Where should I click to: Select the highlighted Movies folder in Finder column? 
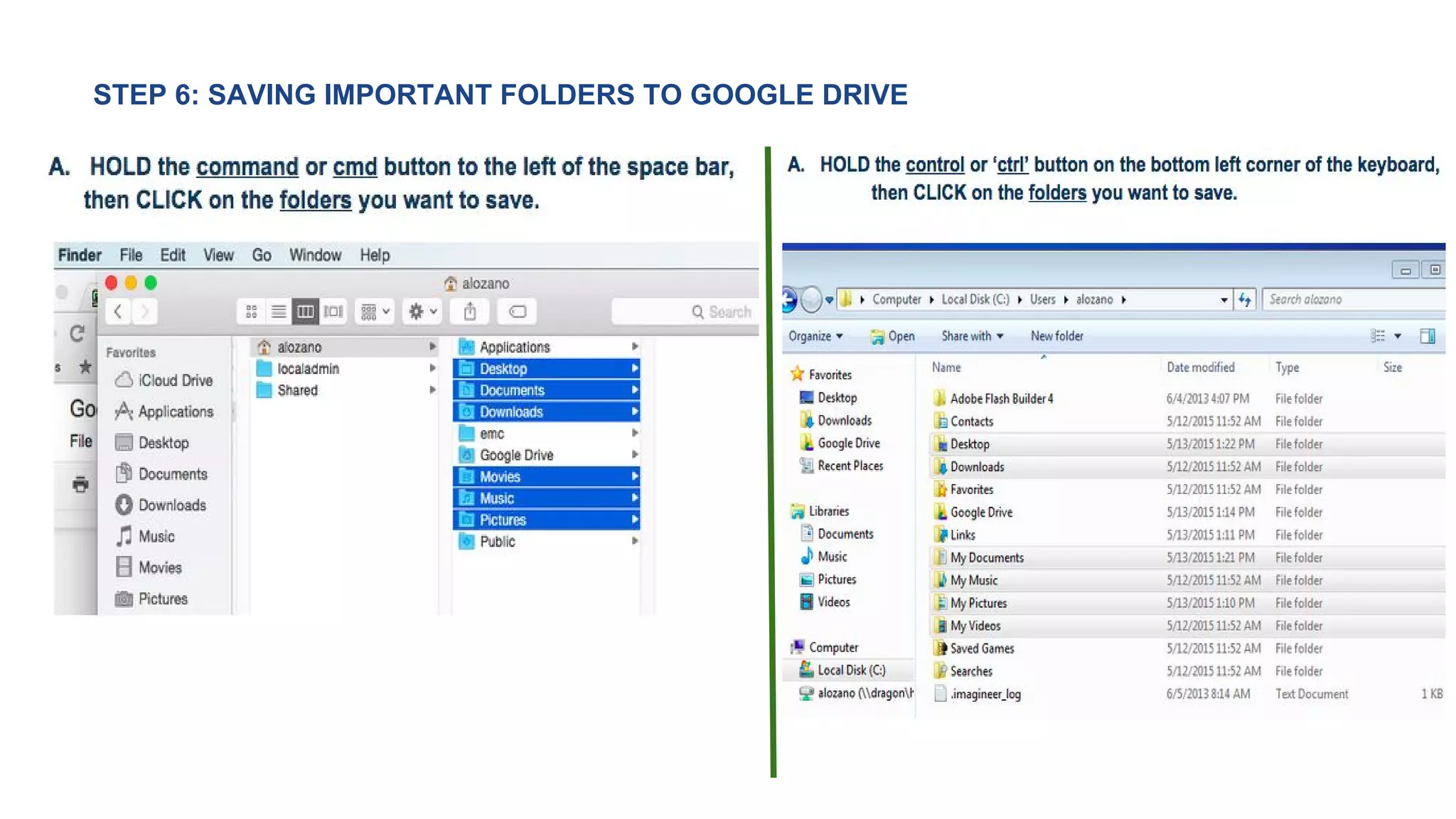click(547, 477)
